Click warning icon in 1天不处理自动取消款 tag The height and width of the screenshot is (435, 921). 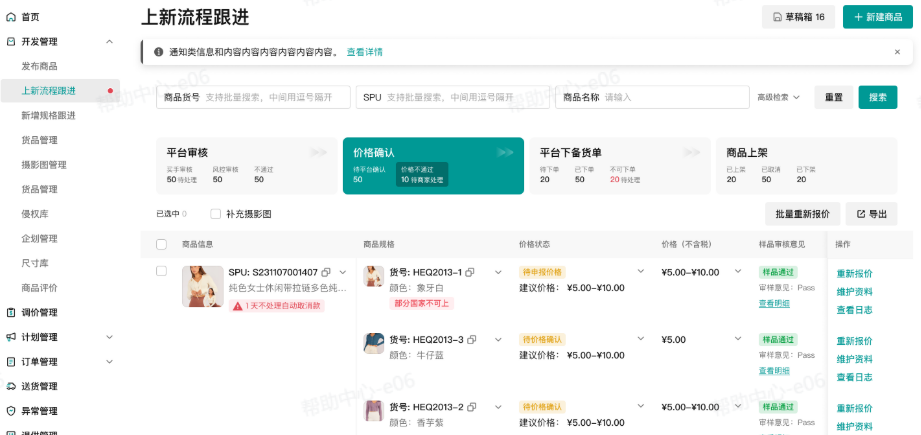pyautogui.click(x=238, y=306)
